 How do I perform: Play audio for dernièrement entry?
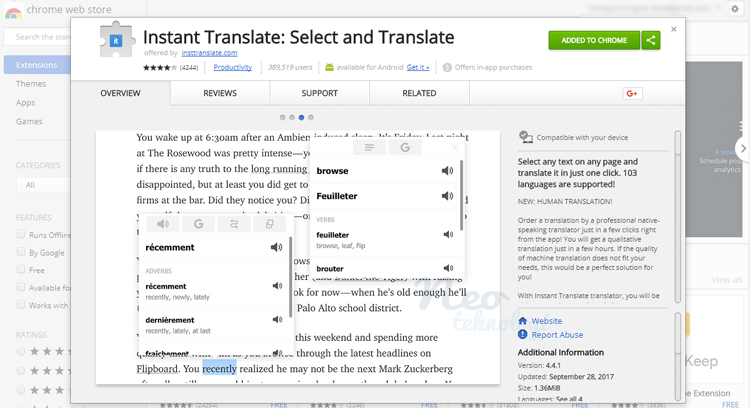(277, 319)
